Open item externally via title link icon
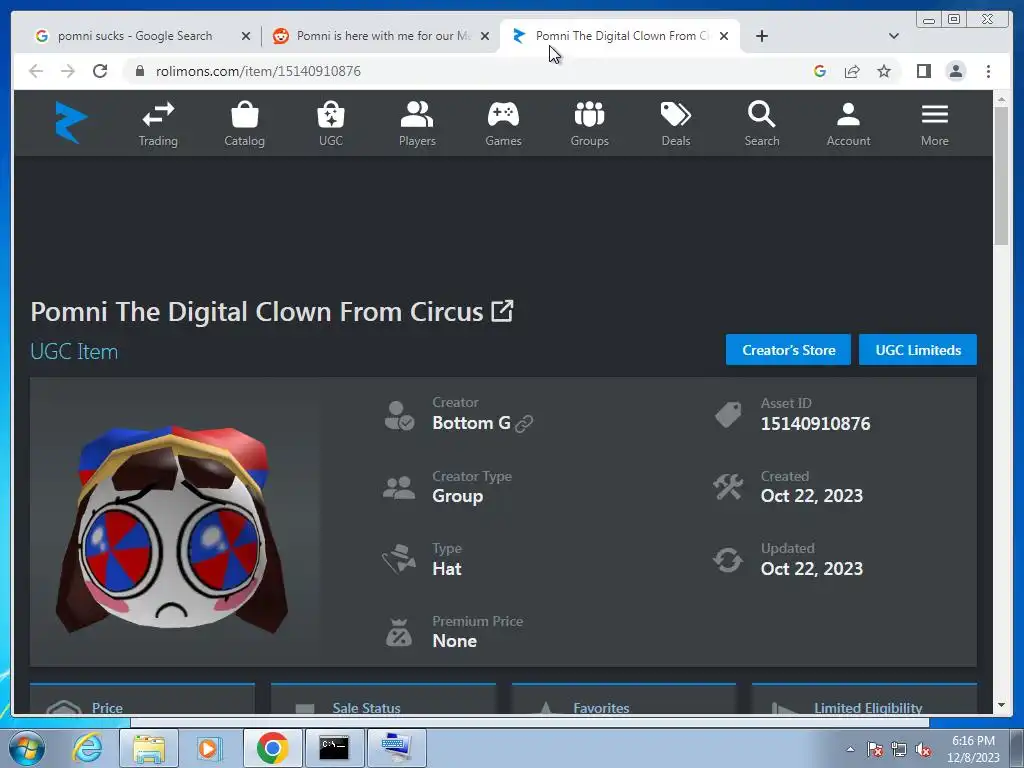This screenshot has height=768, width=1024. 502,311
